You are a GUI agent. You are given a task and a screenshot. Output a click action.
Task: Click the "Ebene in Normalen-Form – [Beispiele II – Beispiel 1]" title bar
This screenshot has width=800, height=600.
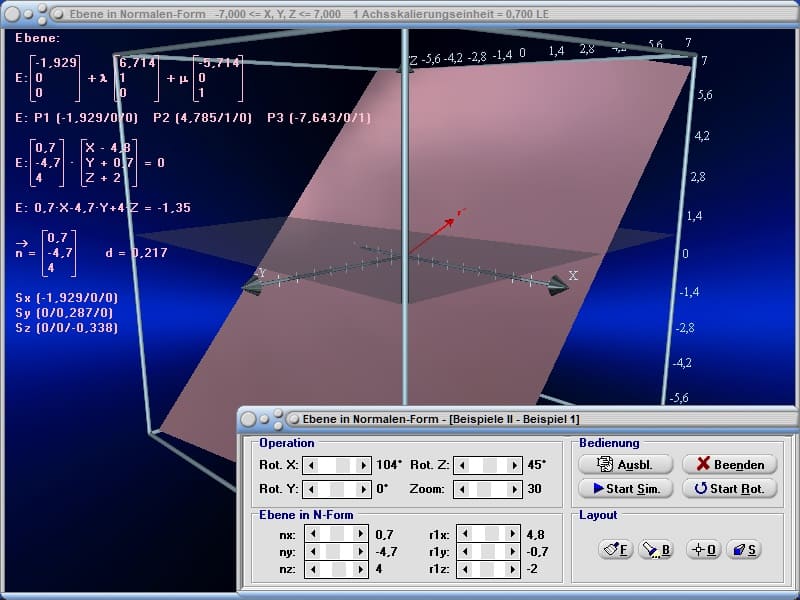[518, 419]
